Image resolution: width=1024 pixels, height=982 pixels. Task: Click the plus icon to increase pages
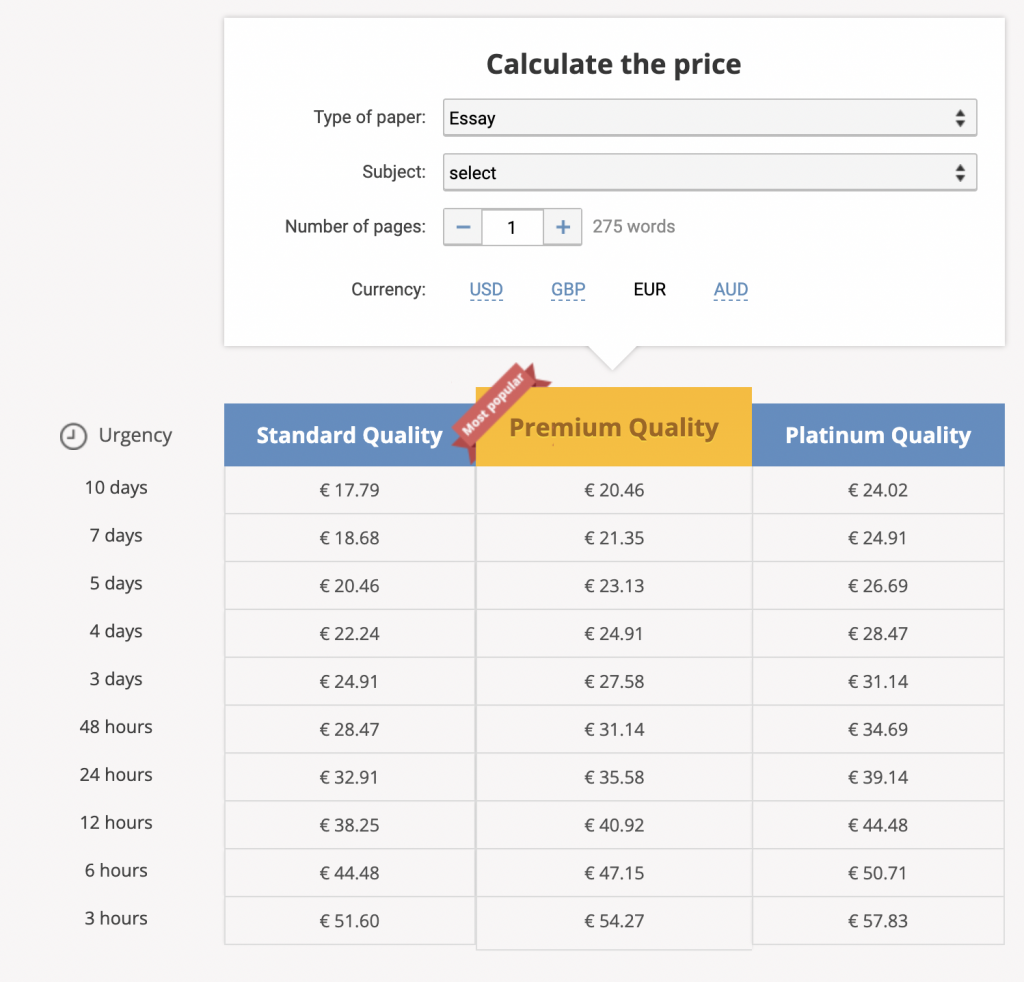click(x=562, y=227)
